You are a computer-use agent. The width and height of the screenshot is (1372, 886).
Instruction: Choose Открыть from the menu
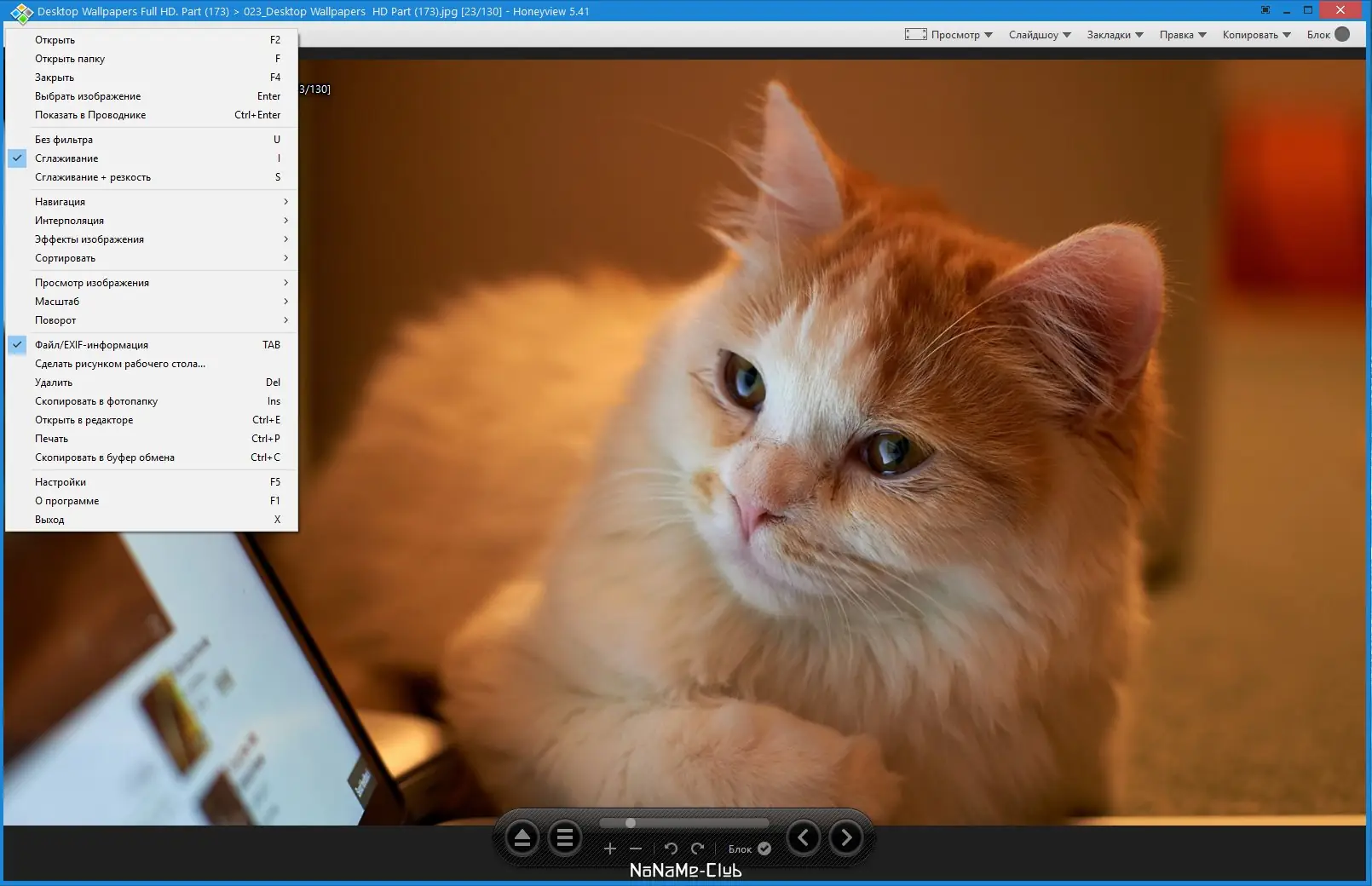coord(152,40)
